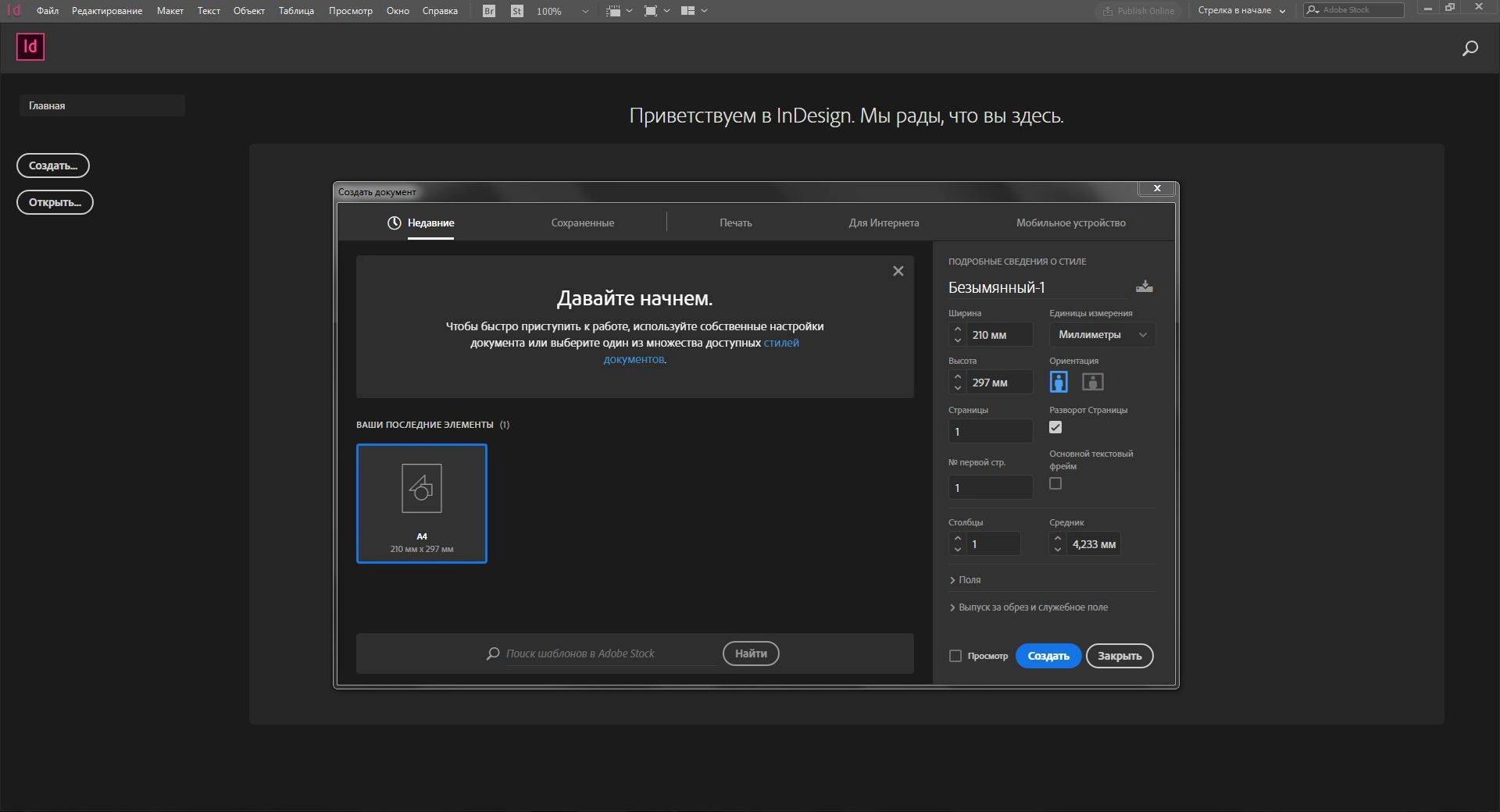Click the Средник input field (4,233 мм)
The image size is (1500, 812).
coord(1094,544)
